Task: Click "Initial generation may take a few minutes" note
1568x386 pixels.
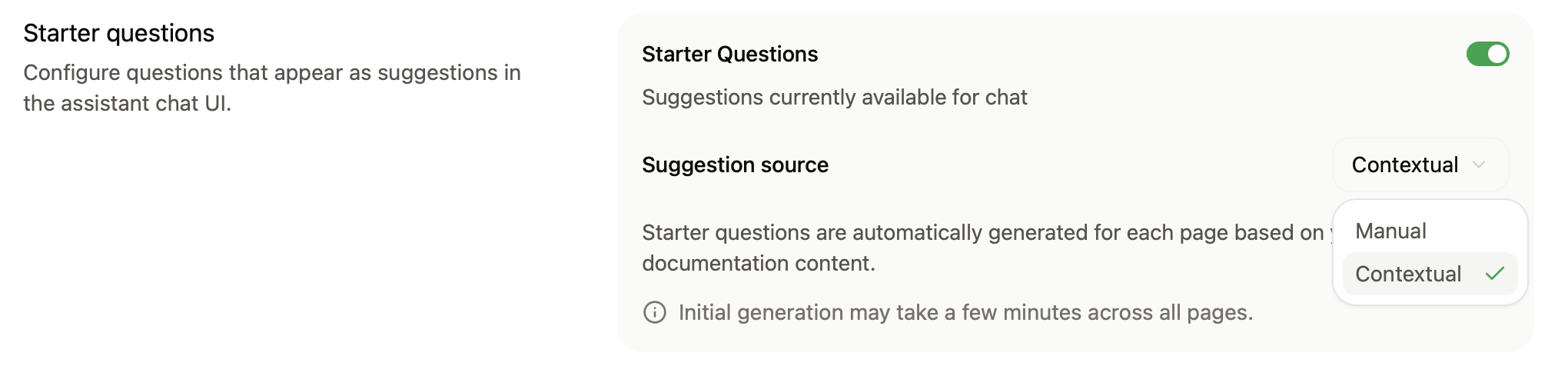Action: point(965,313)
